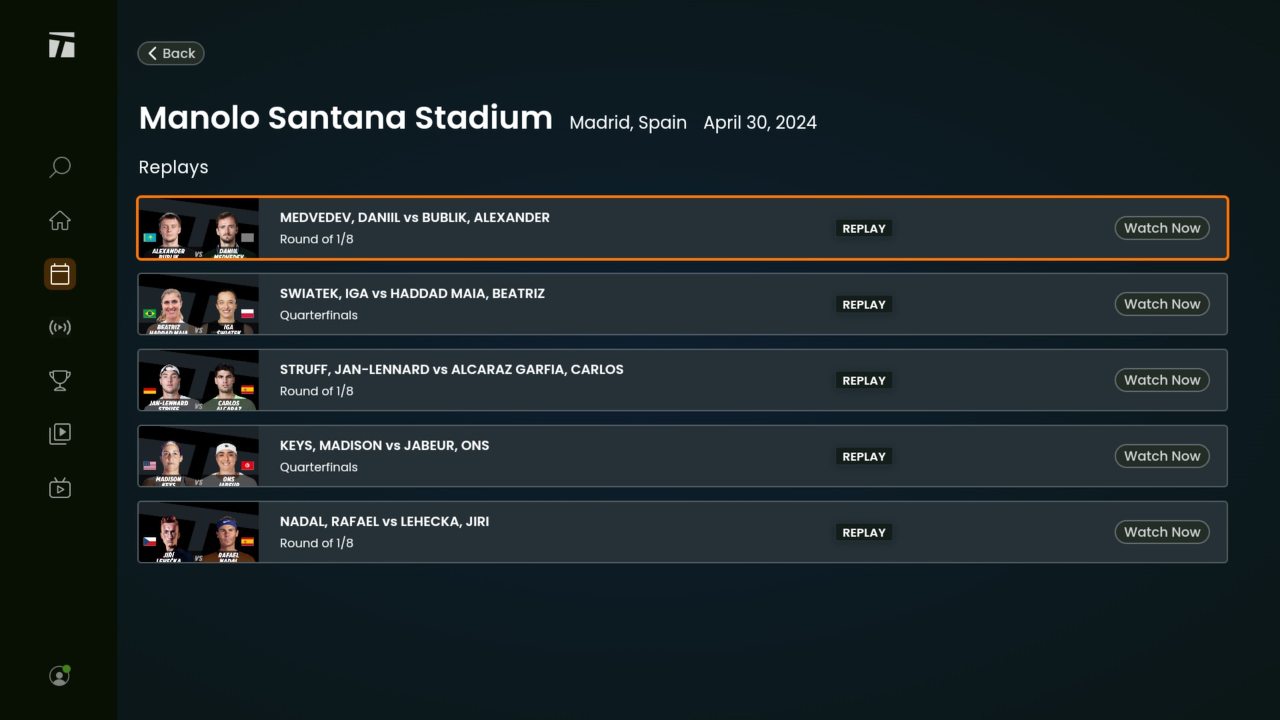Click REPLAY badge on Struff vs Alcaraz row
Screen dimensions: 1280x720
click(864, 380)
